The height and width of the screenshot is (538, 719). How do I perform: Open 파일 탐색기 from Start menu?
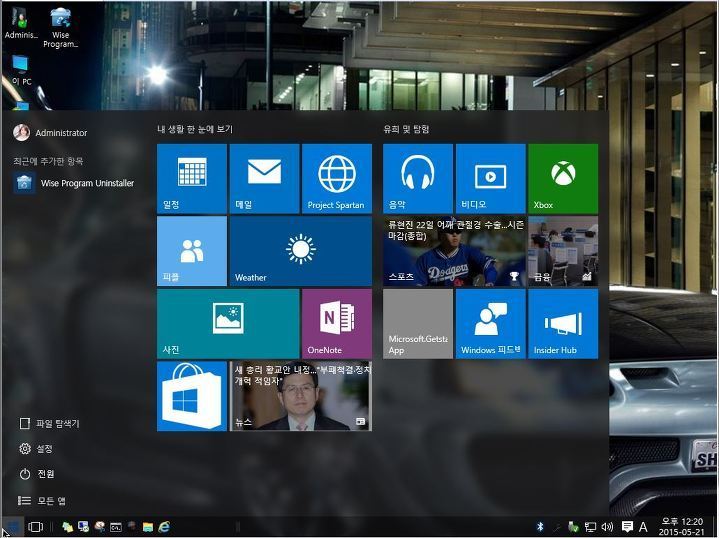pyautogui.click(x=49, y=423)
